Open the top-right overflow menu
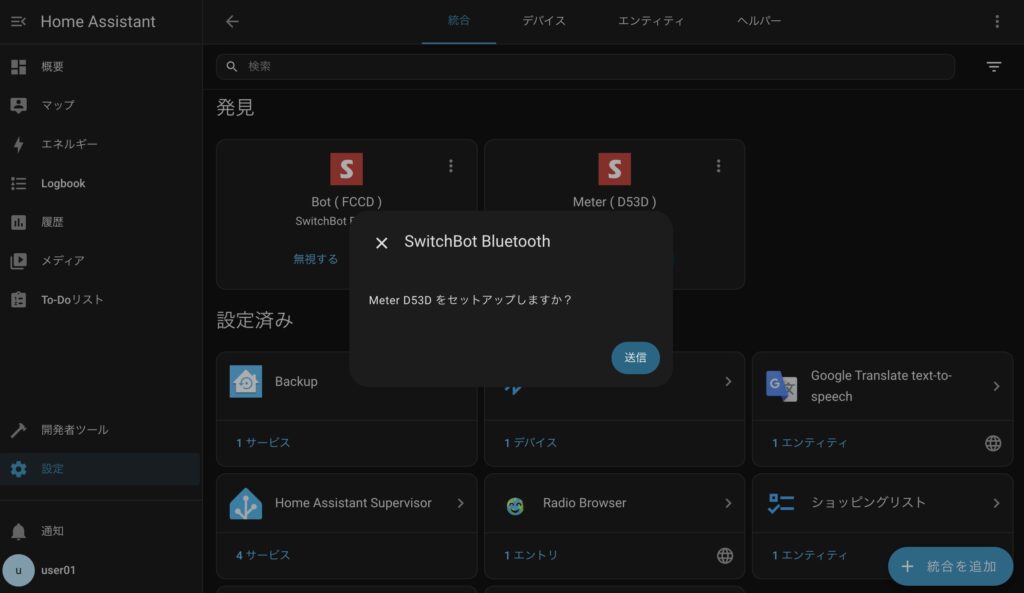 [997, 22]
